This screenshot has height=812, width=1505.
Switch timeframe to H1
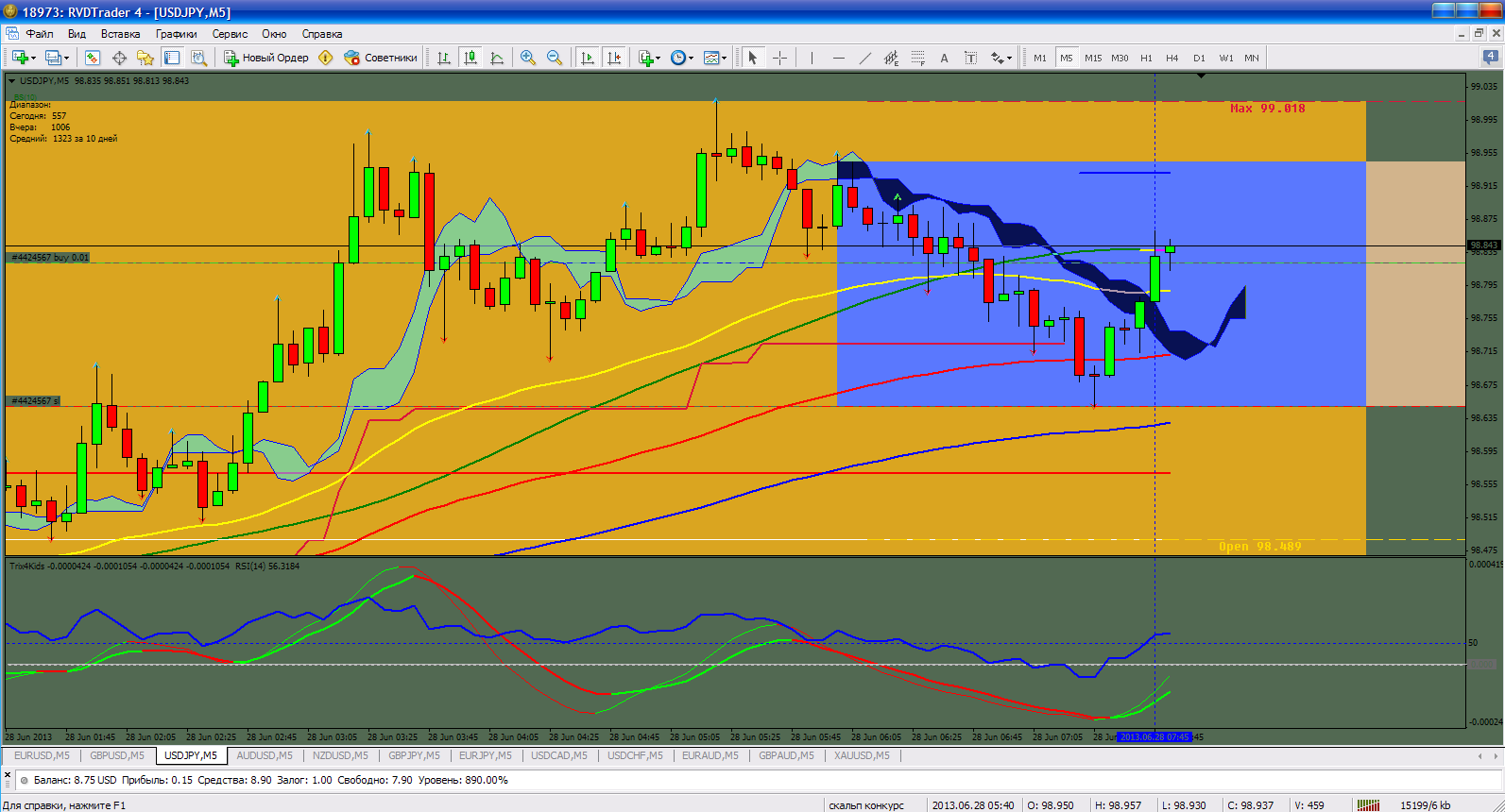[x=1146, y=58]
